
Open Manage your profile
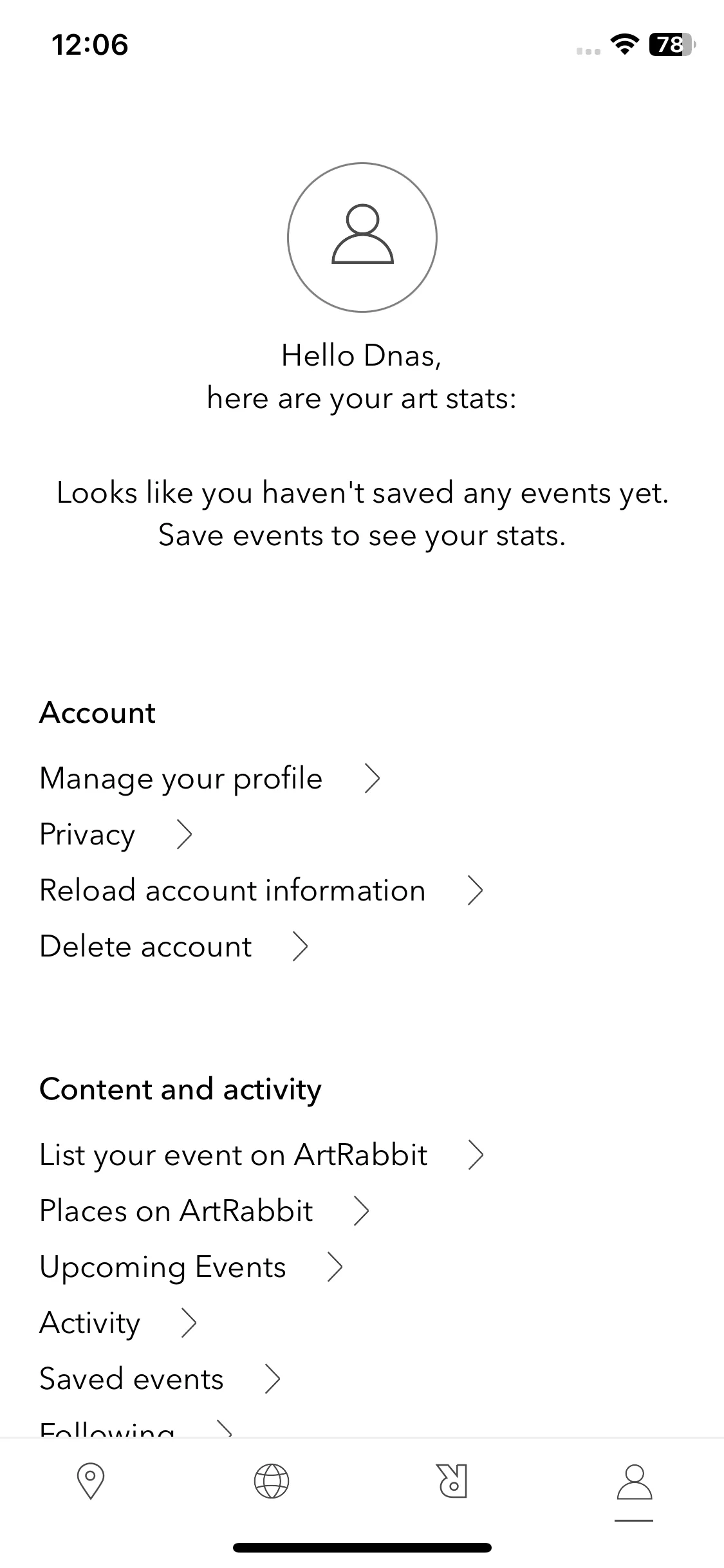point(181,779)
